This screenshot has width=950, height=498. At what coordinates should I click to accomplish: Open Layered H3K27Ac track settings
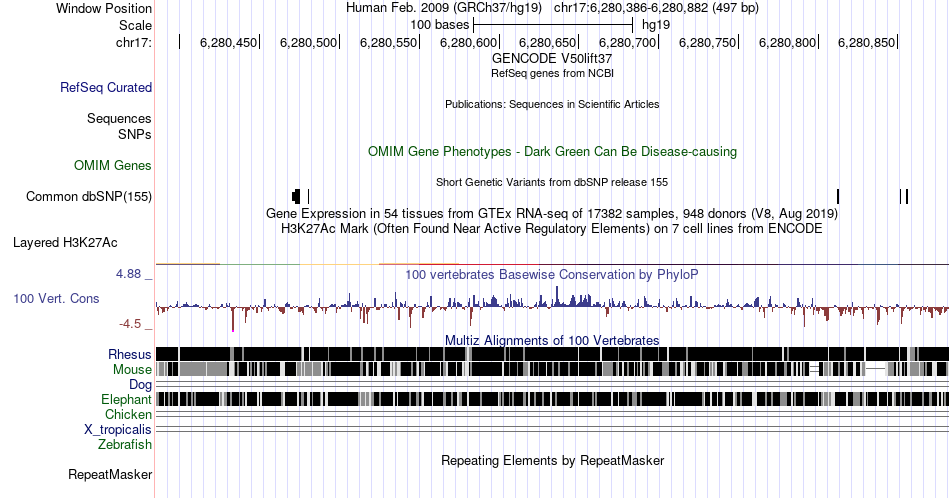[65, 242]
